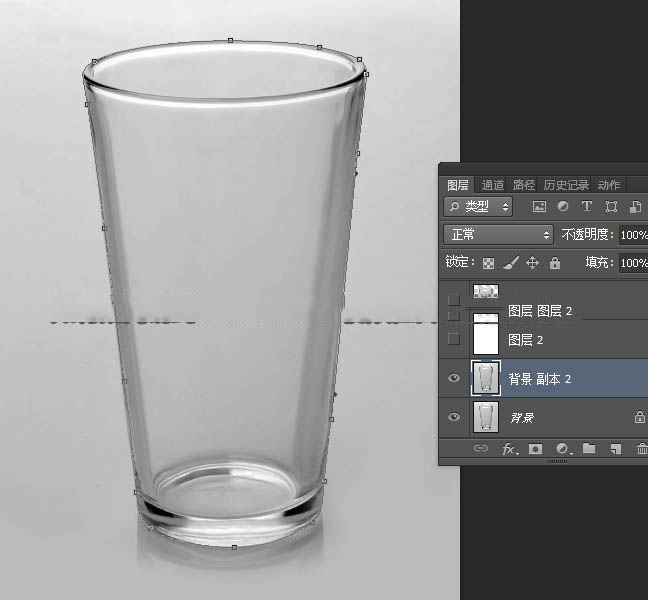Show the 图层 2 layer visibility box
Image resolution: width=648 pixels, height=600 pixels.
point(454,339)
